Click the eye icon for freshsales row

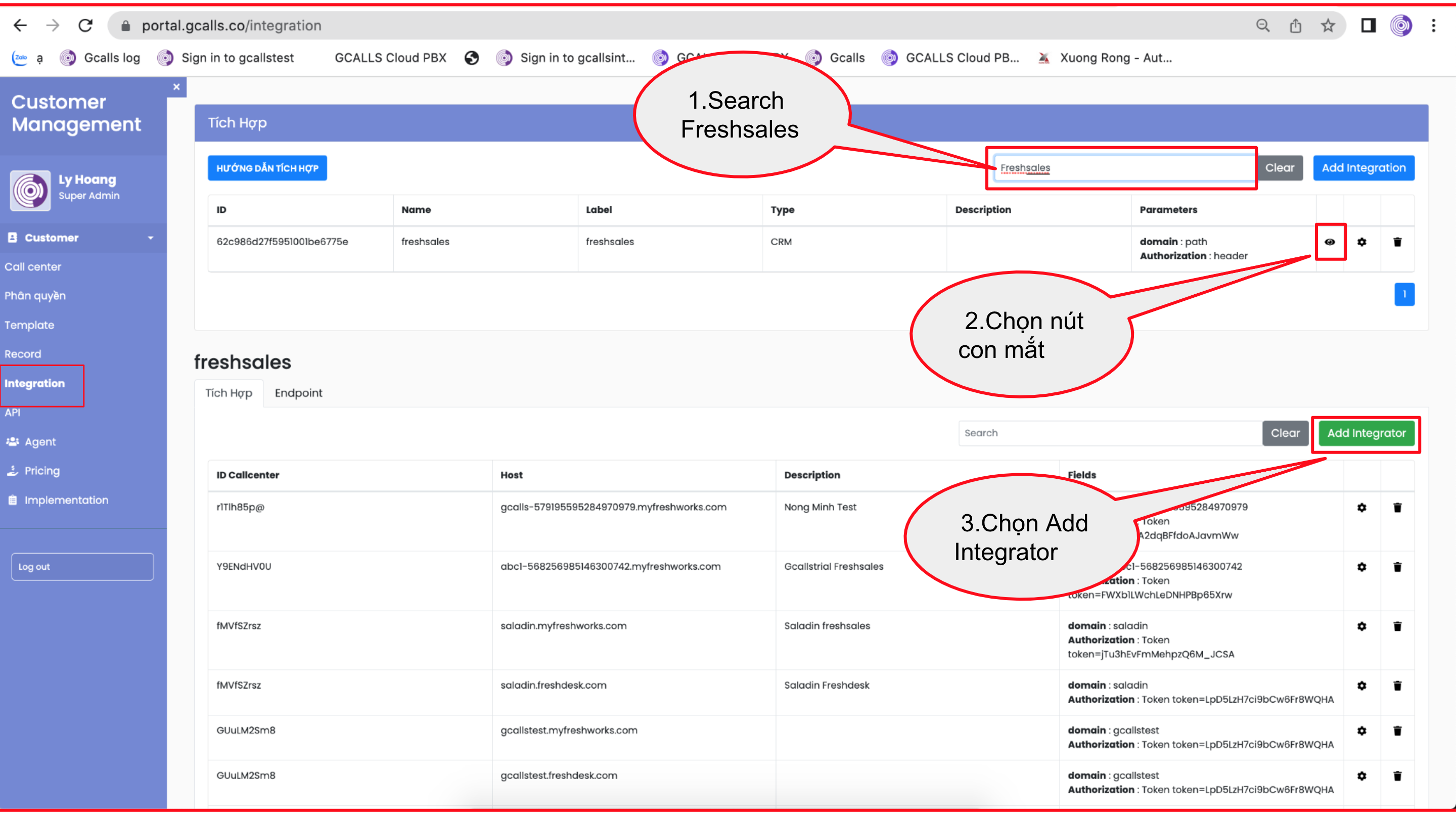tap(1330, 242)
